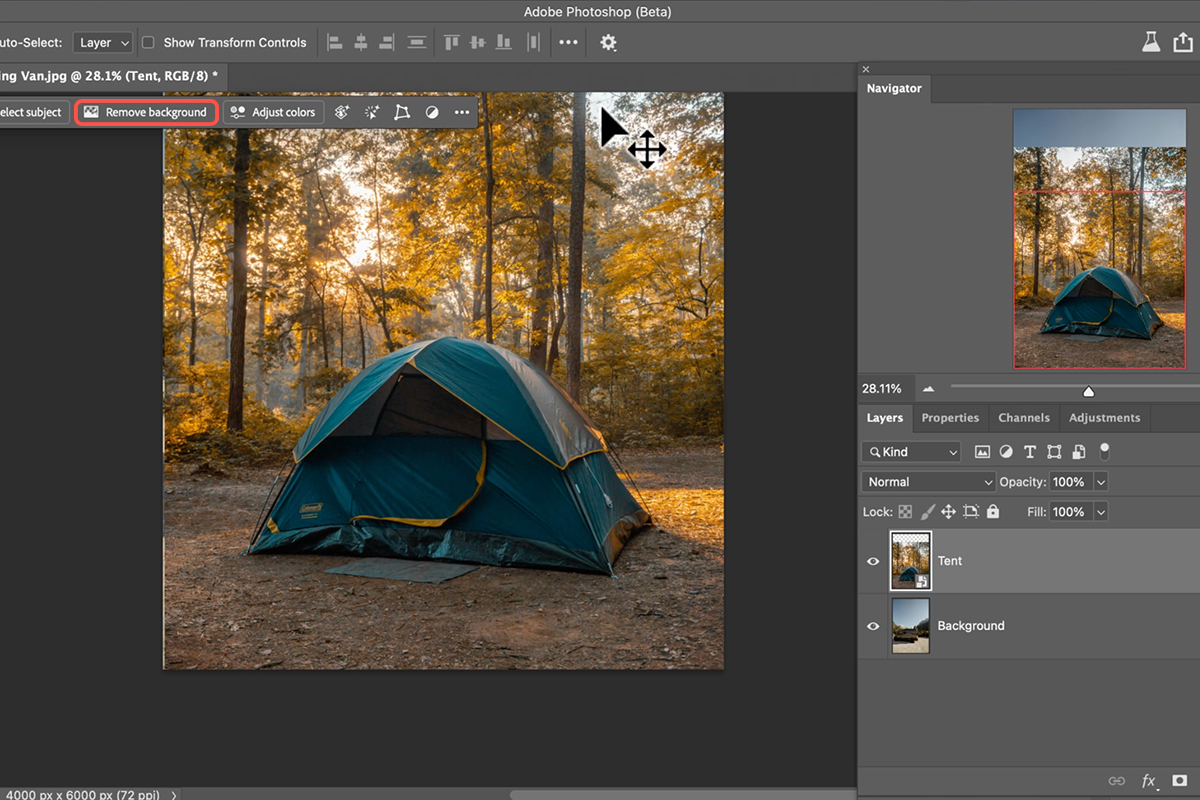Hide the Tent layer
The width and height of the screenshot is (1200, 800).
pyautogui.click(x=872, y=561)
